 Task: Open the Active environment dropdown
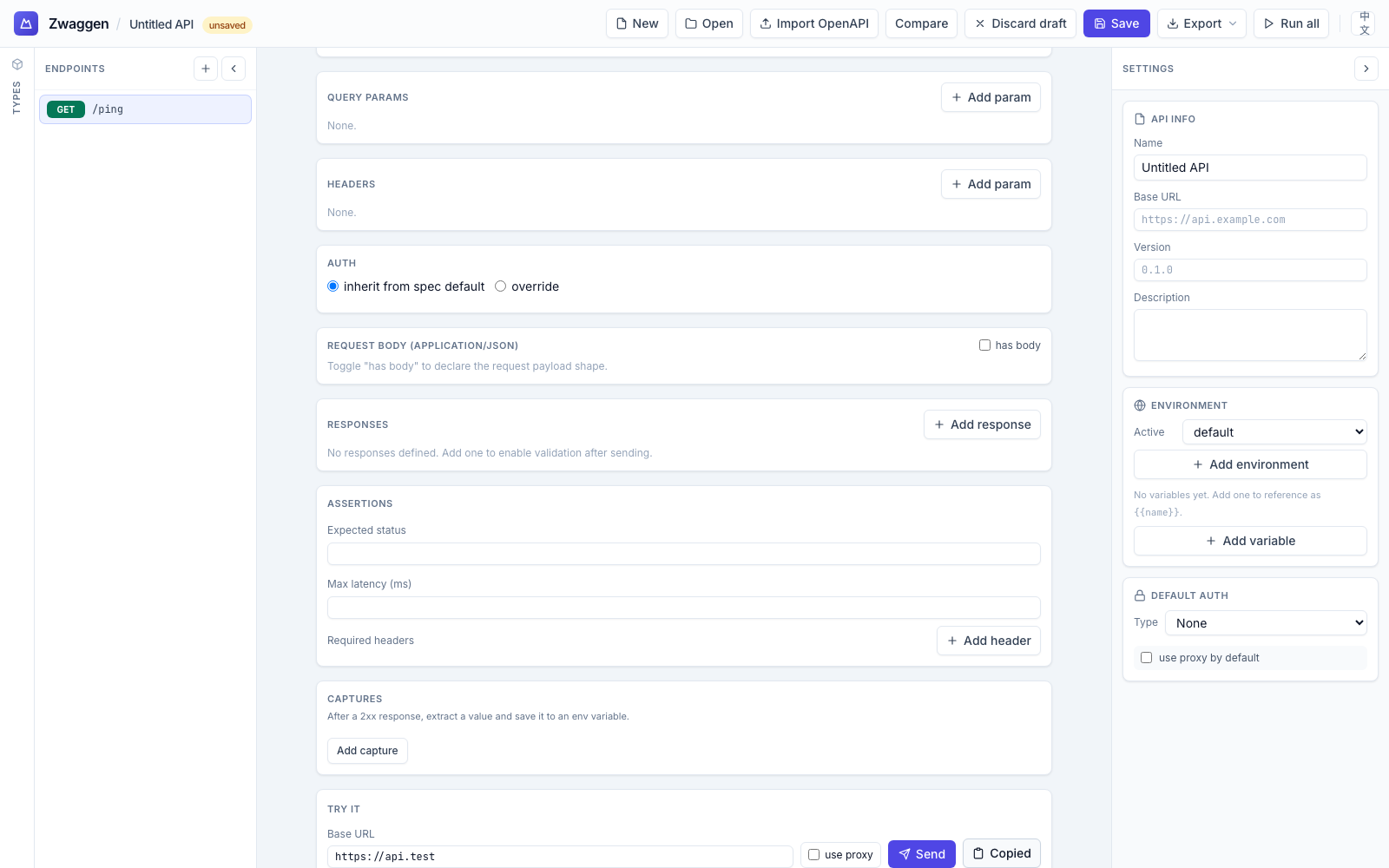tap(1274, 431)
